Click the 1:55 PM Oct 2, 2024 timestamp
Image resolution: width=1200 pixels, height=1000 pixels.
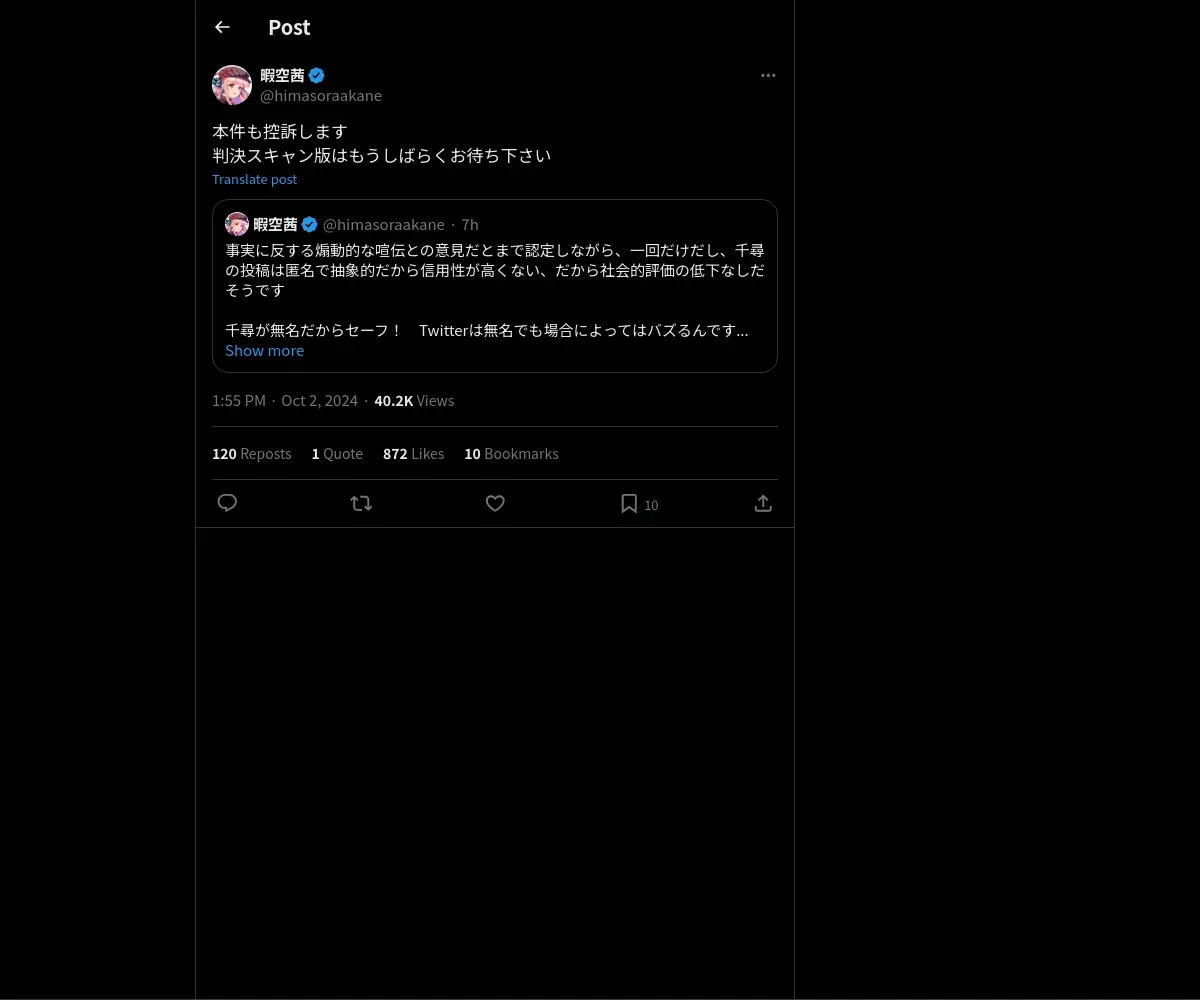coord(285,401)
